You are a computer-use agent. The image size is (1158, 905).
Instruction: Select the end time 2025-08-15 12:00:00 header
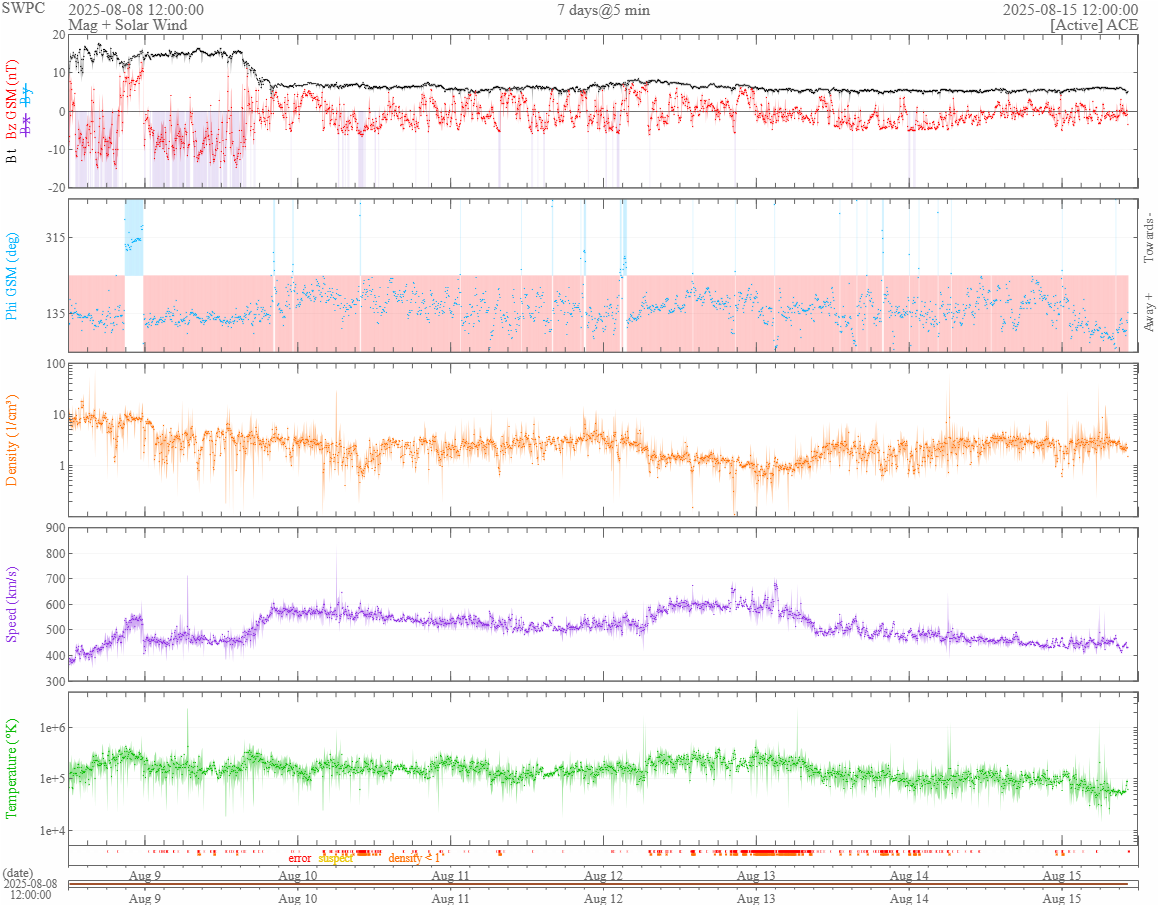(x=1070, y=10)
